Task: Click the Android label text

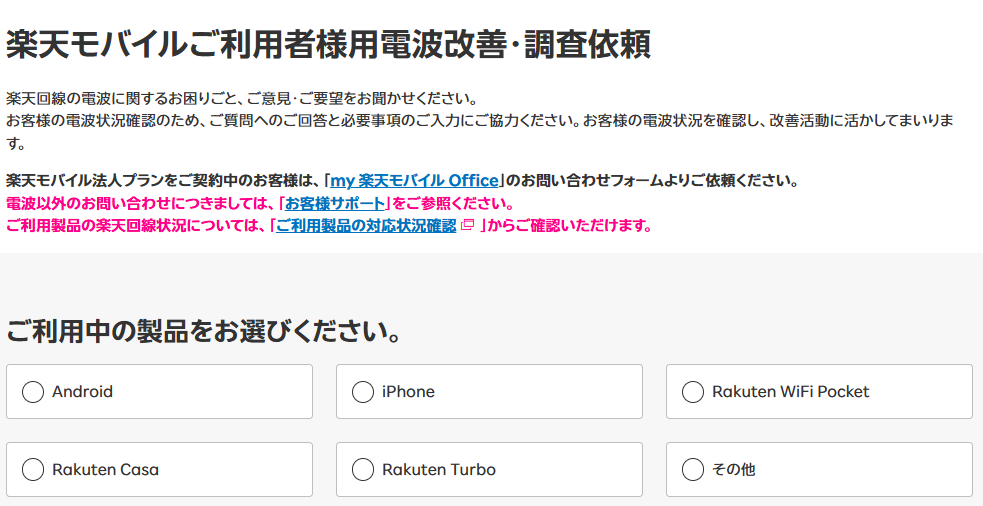Action: tap(82, 392)
